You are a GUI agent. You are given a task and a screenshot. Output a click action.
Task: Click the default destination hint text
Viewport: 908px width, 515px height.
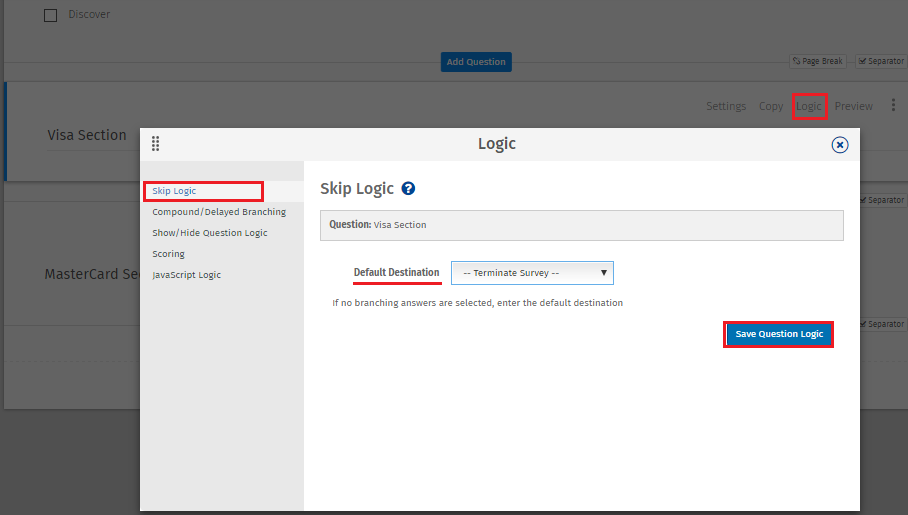[x=477, y=303]
